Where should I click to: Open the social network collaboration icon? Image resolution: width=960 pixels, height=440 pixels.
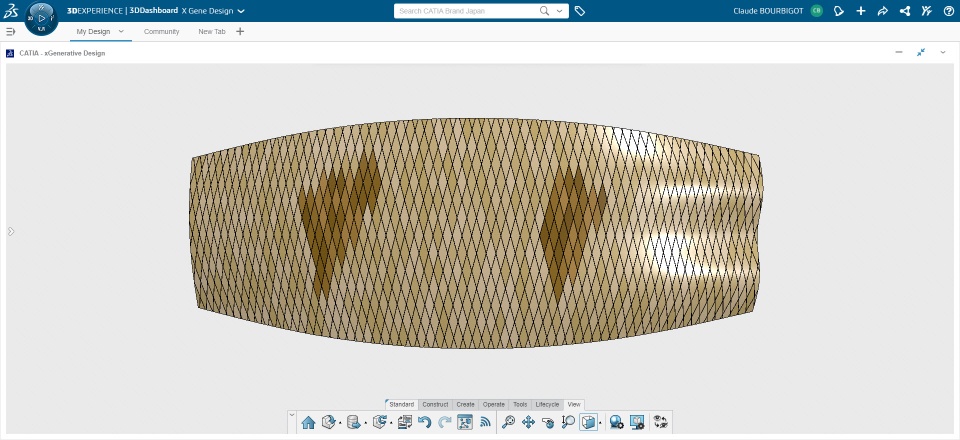point(905,11)
